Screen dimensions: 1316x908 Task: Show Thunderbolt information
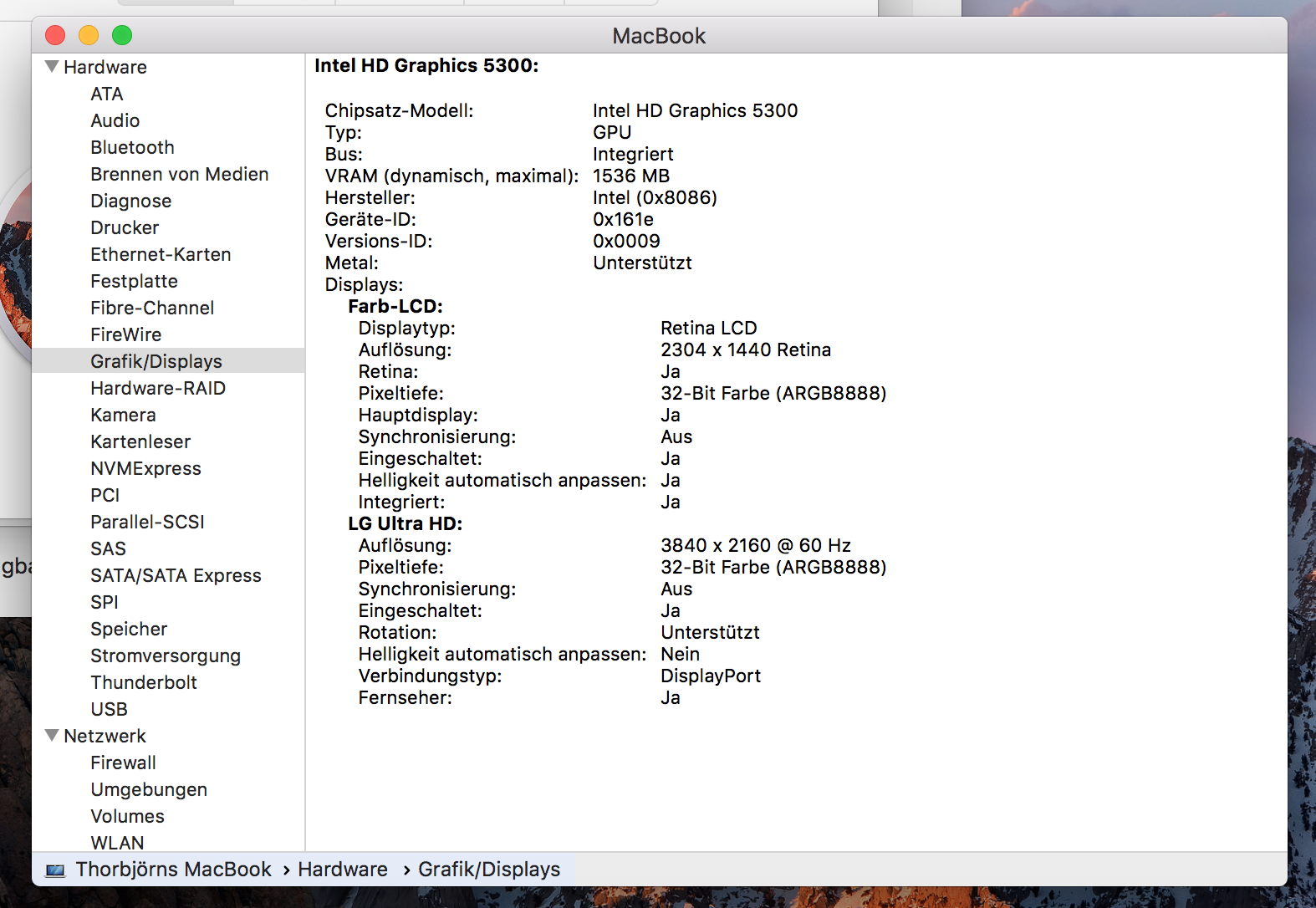coord(144,682)
